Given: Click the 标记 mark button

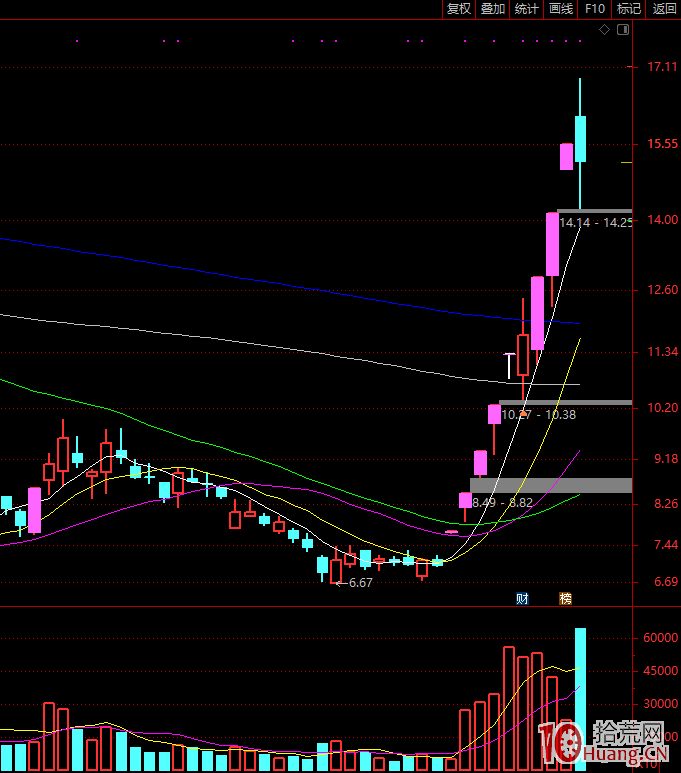Looking at the screenshot, I should (629, 9).
